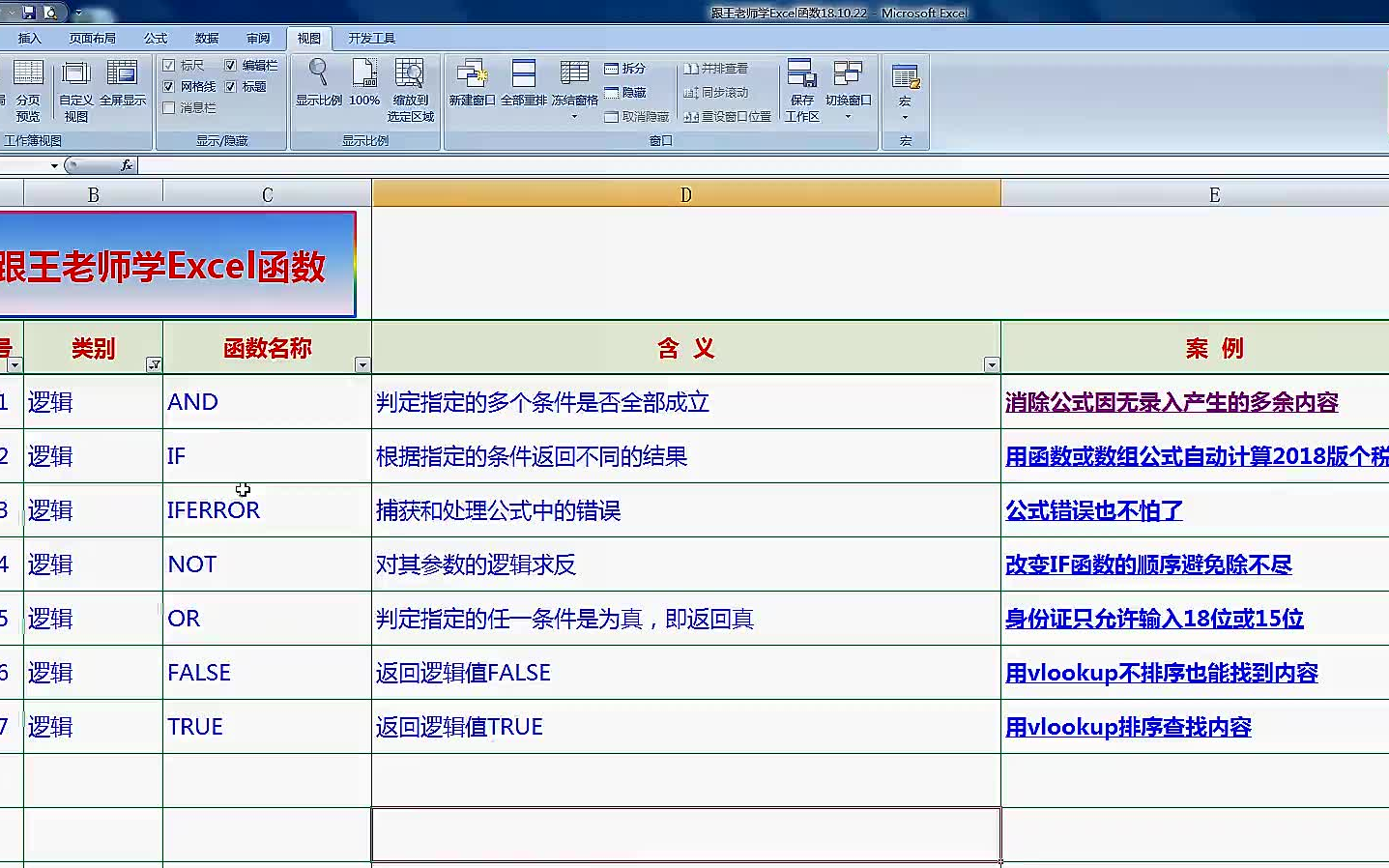
Task: Open the Review tab (审阅)
Action: point(258,39)
